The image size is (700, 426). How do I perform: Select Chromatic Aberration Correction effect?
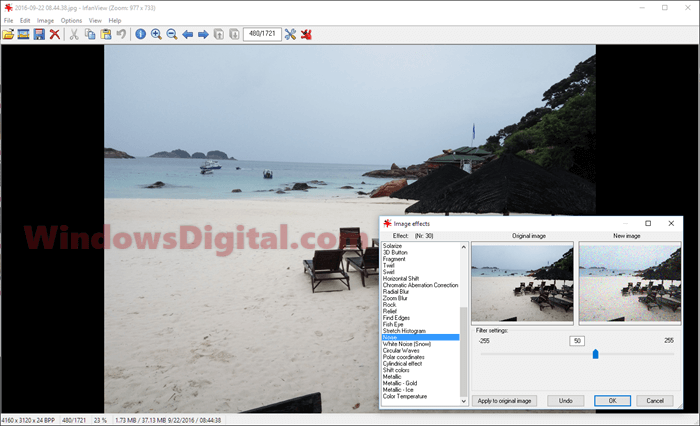[421, 285]
